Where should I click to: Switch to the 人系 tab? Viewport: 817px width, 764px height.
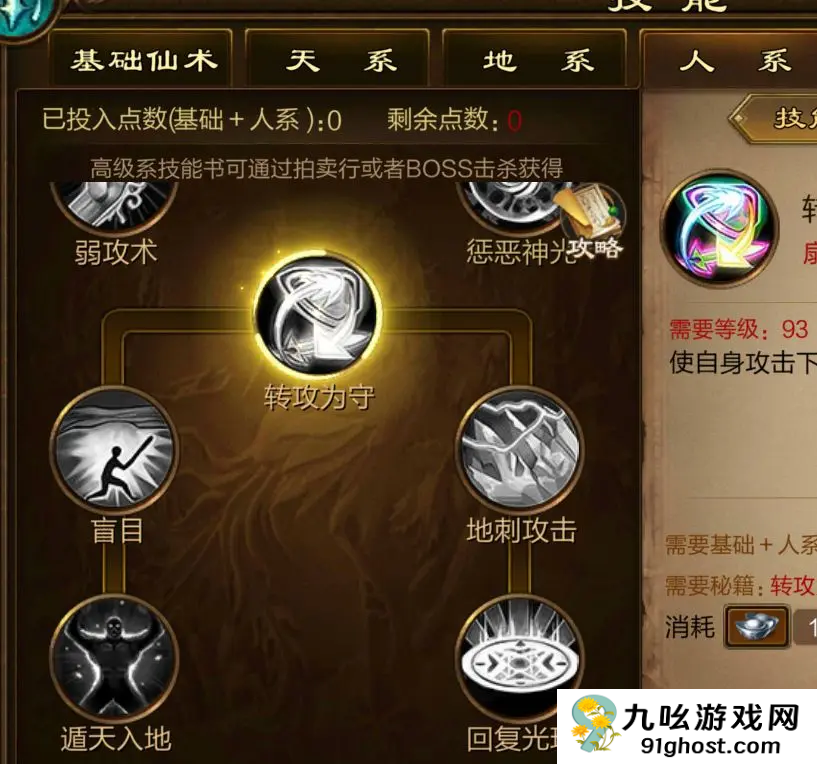point(729,60)
